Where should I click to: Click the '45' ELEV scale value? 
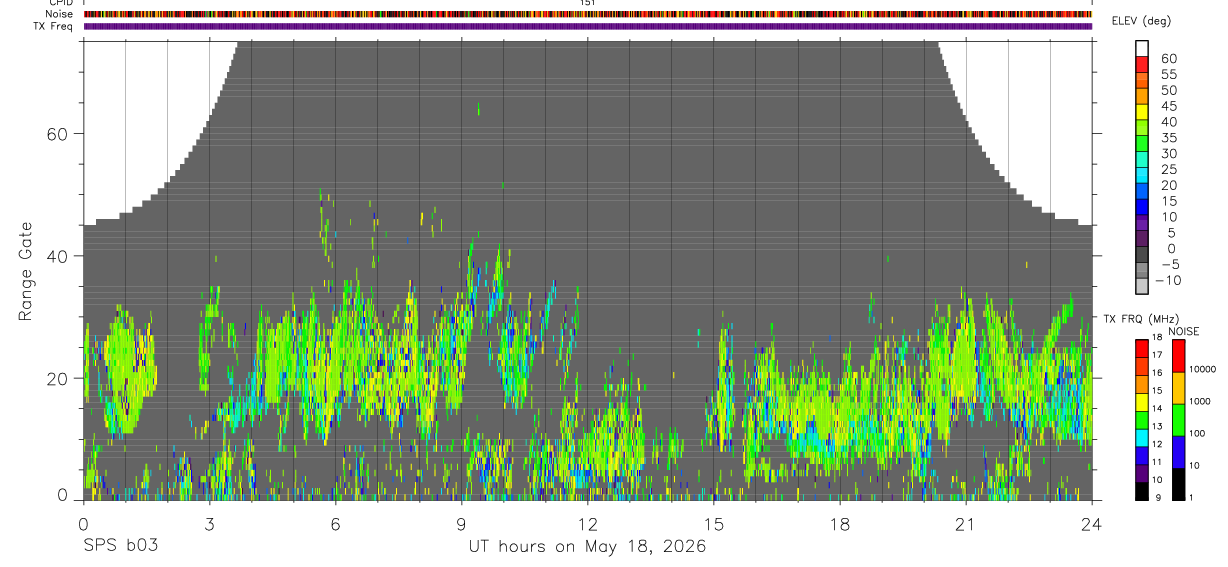[x=1168, y=106]
